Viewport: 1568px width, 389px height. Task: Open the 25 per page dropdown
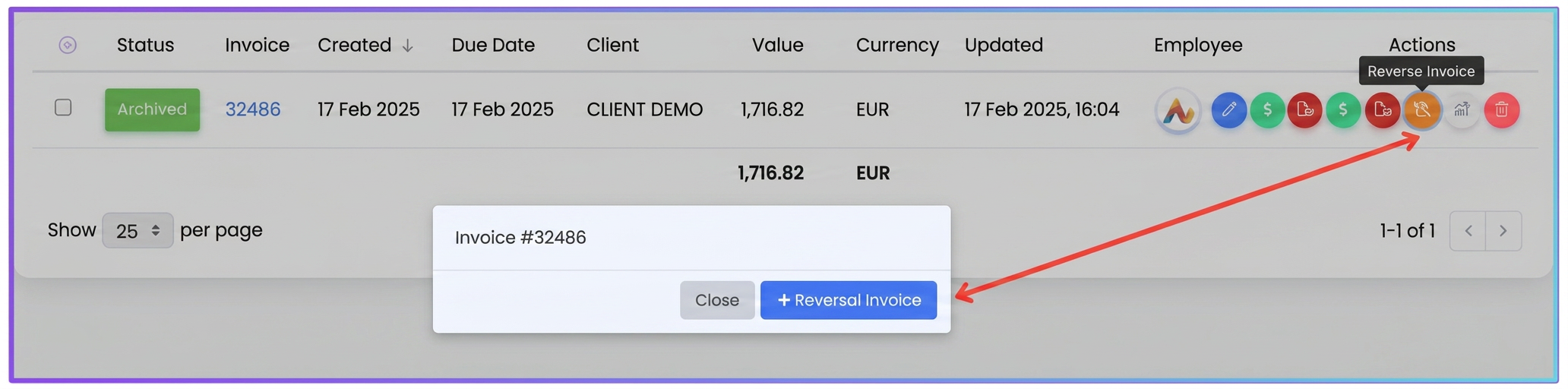pos(138,230)
